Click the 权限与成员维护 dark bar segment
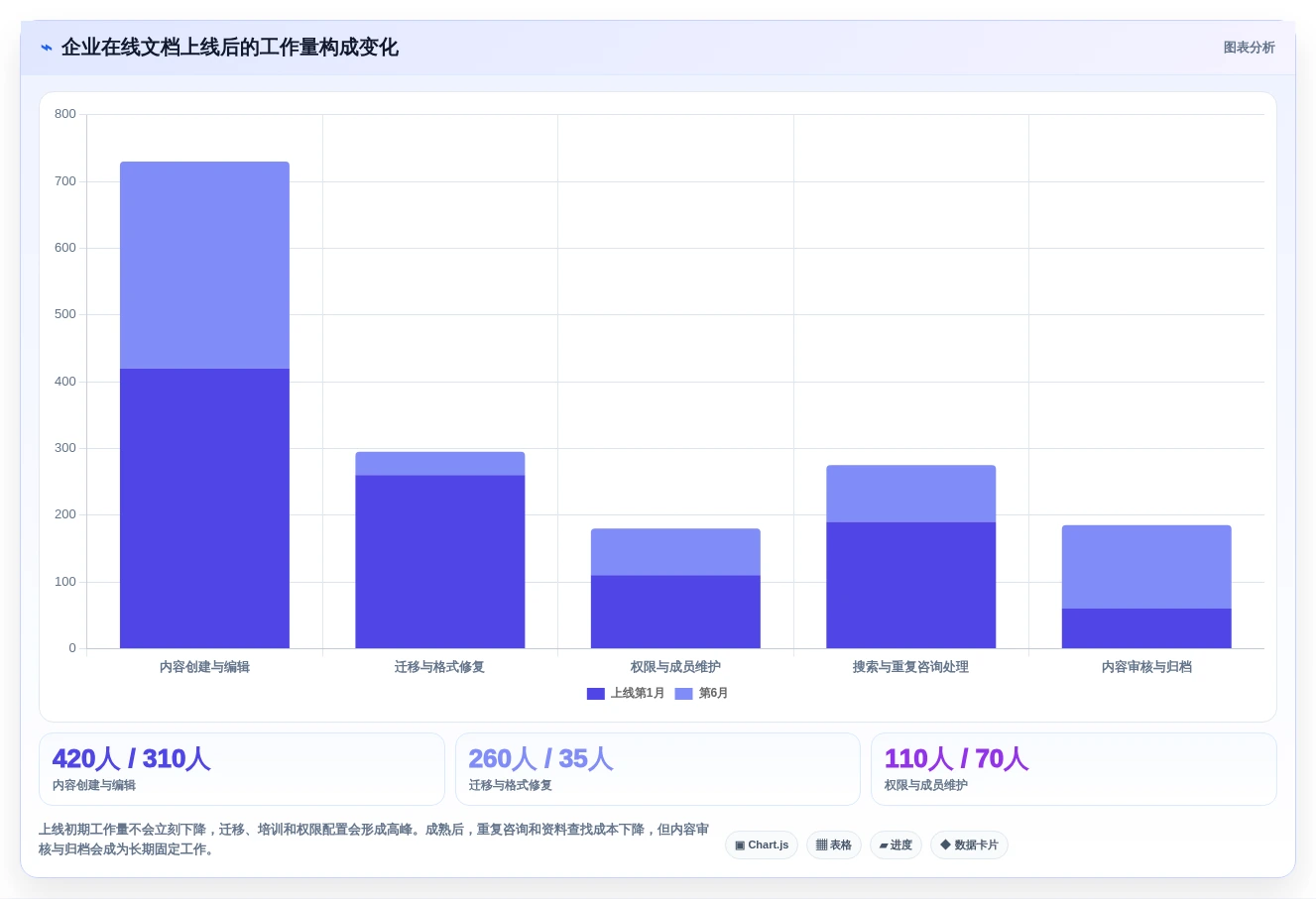Viewport: 1316px width, 899px height. (x=676, y=612)
